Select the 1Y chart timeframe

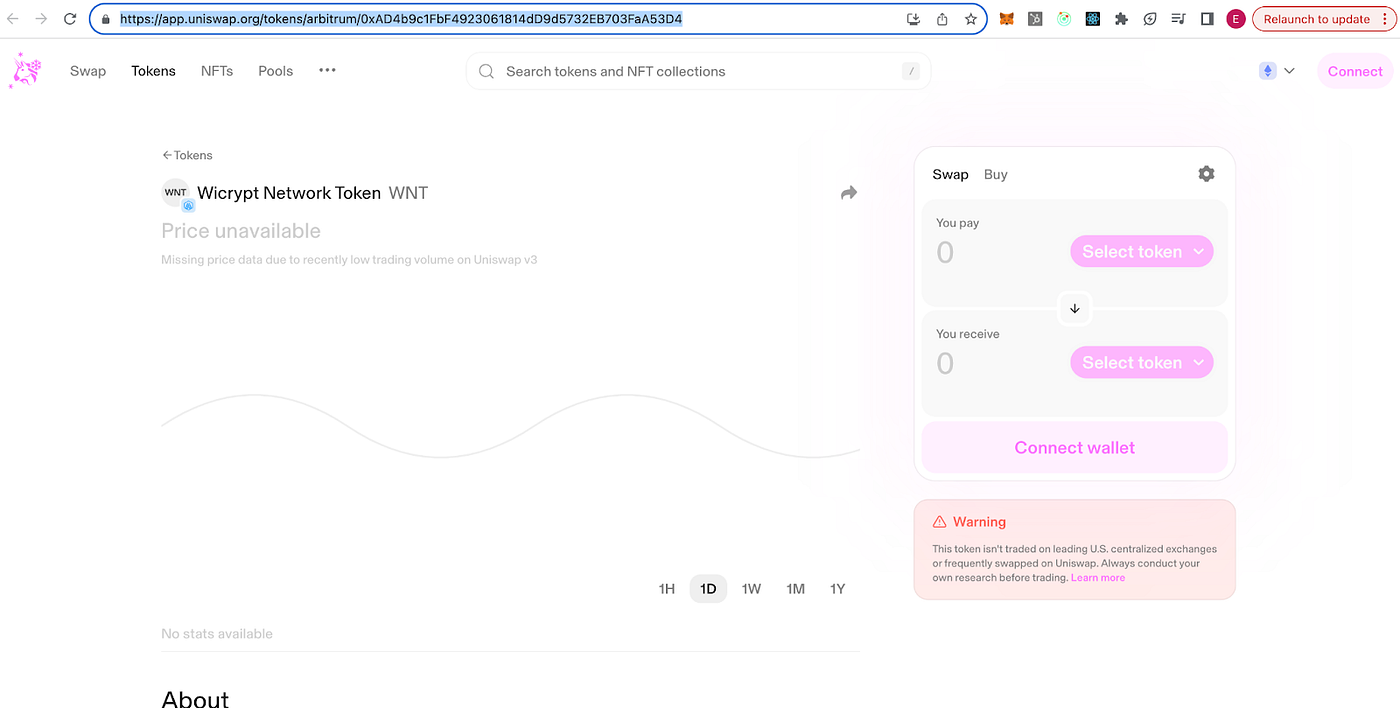pyautogui.click(x=838, y=589)
